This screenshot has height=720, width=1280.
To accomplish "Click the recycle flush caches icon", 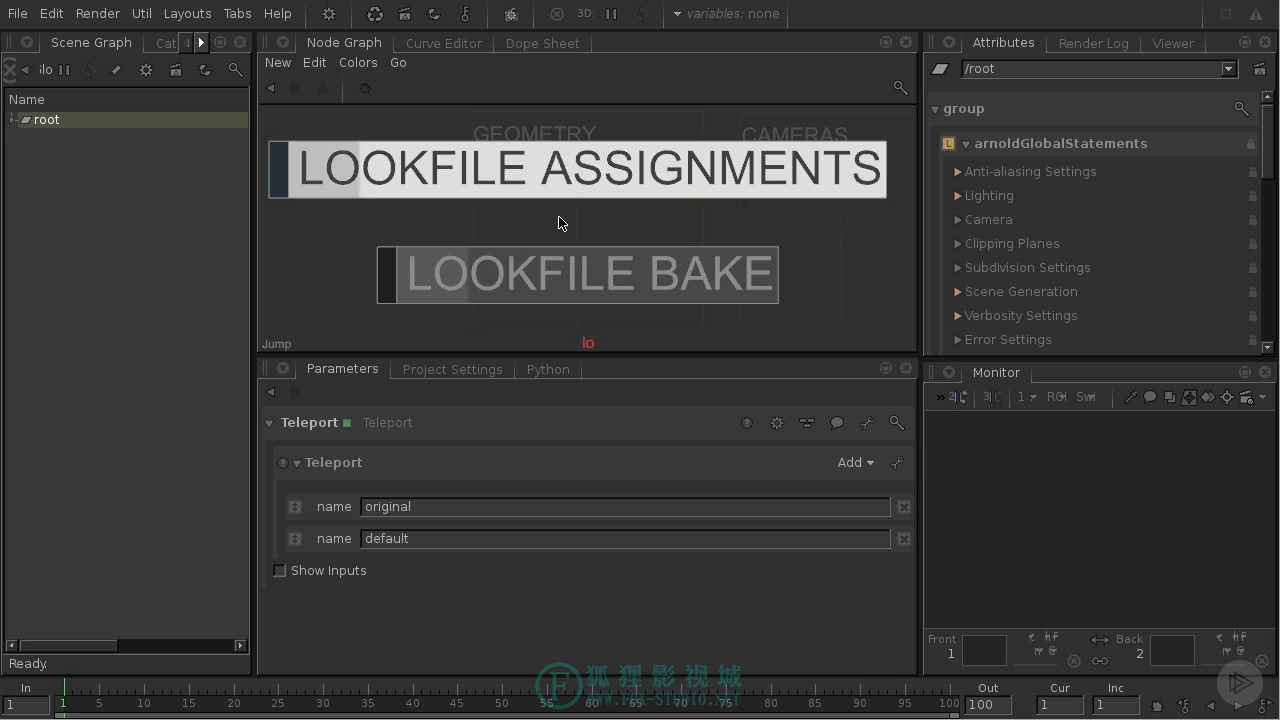I will coord(375,14).
